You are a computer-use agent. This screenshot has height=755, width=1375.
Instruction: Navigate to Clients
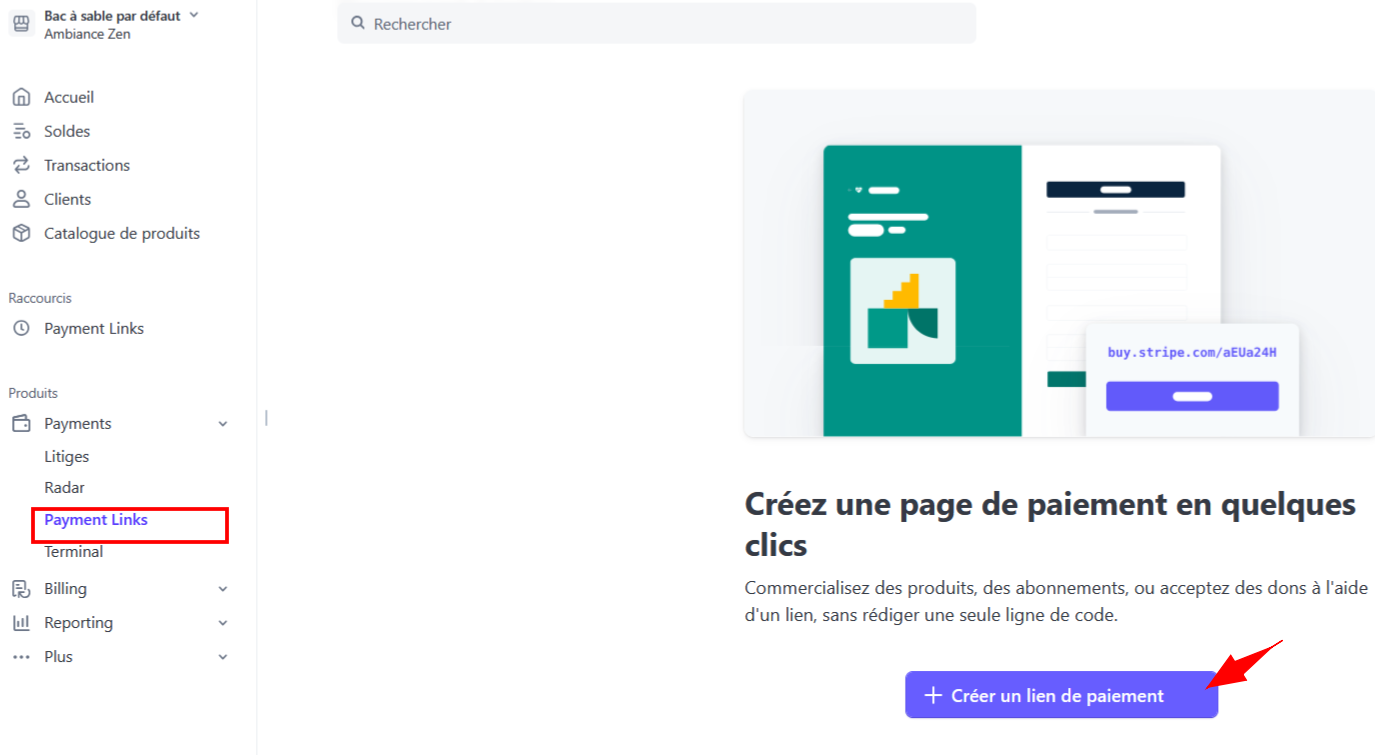(x=67, y=200)
